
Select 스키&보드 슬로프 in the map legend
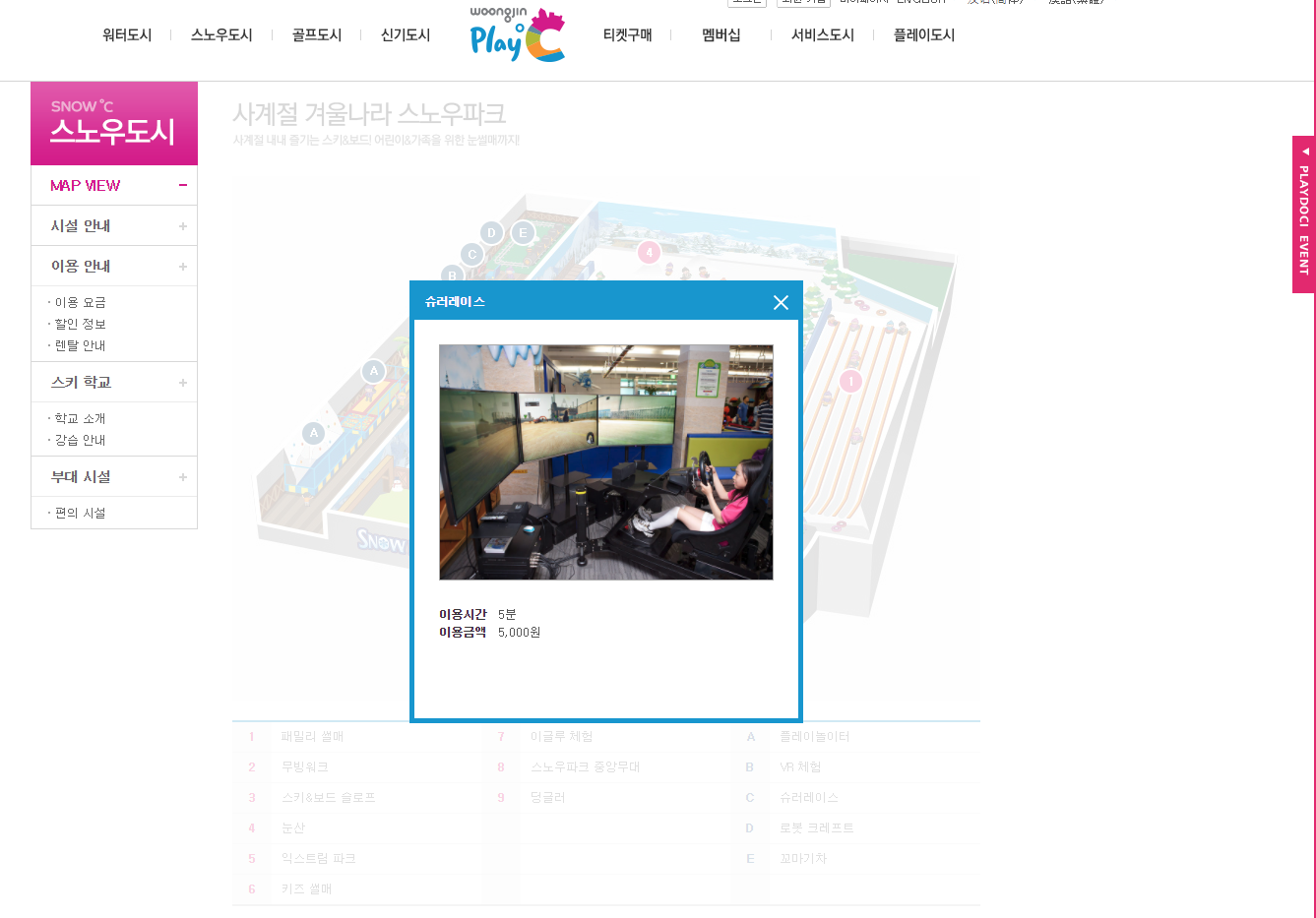pos(329,798)
